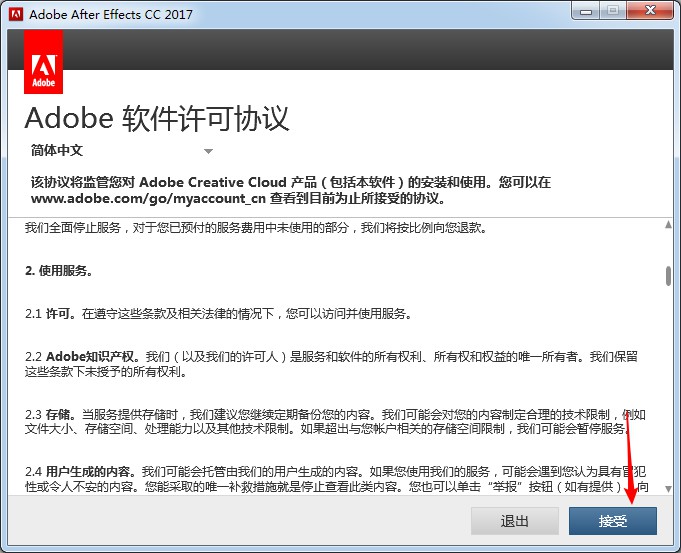Viewport: 681px width, 553px height.
Task: Click the red Adobe logo
Action: click(43, 62)
